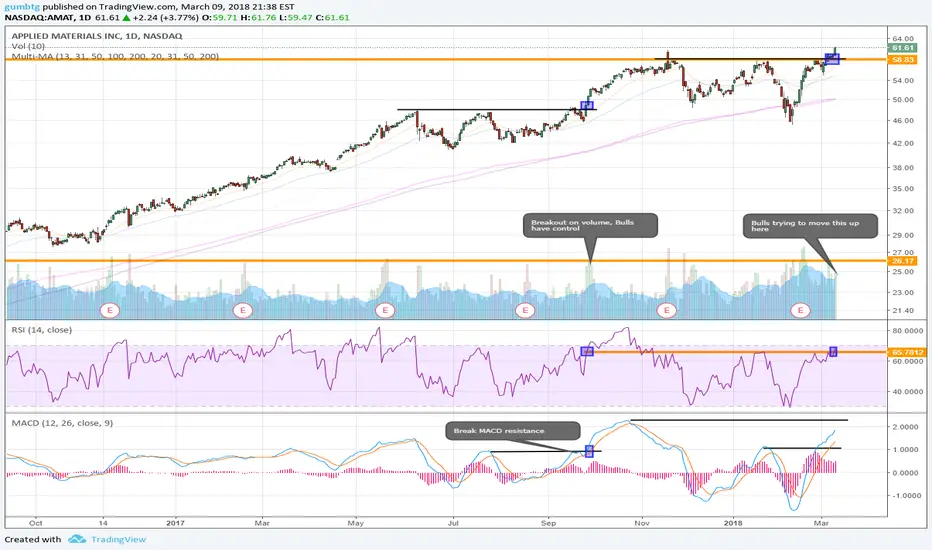This screenshot has height=550, width=932.
Task: Click the '2017' time axis label
Action: (175, 523)
